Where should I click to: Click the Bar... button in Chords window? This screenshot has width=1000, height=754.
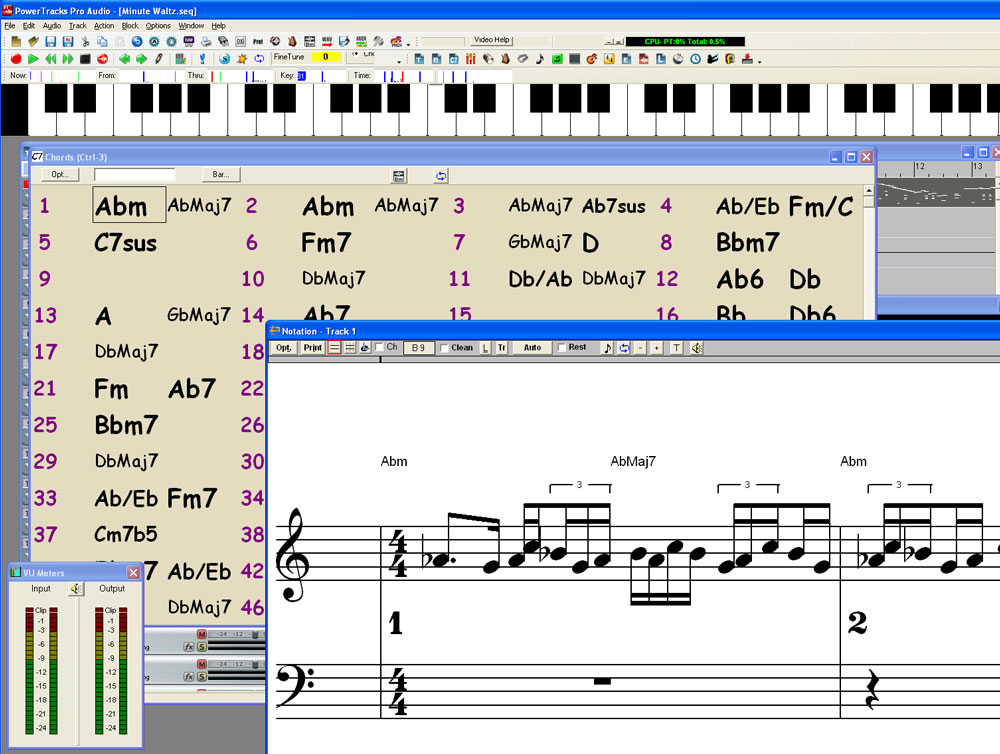(221, 174)
